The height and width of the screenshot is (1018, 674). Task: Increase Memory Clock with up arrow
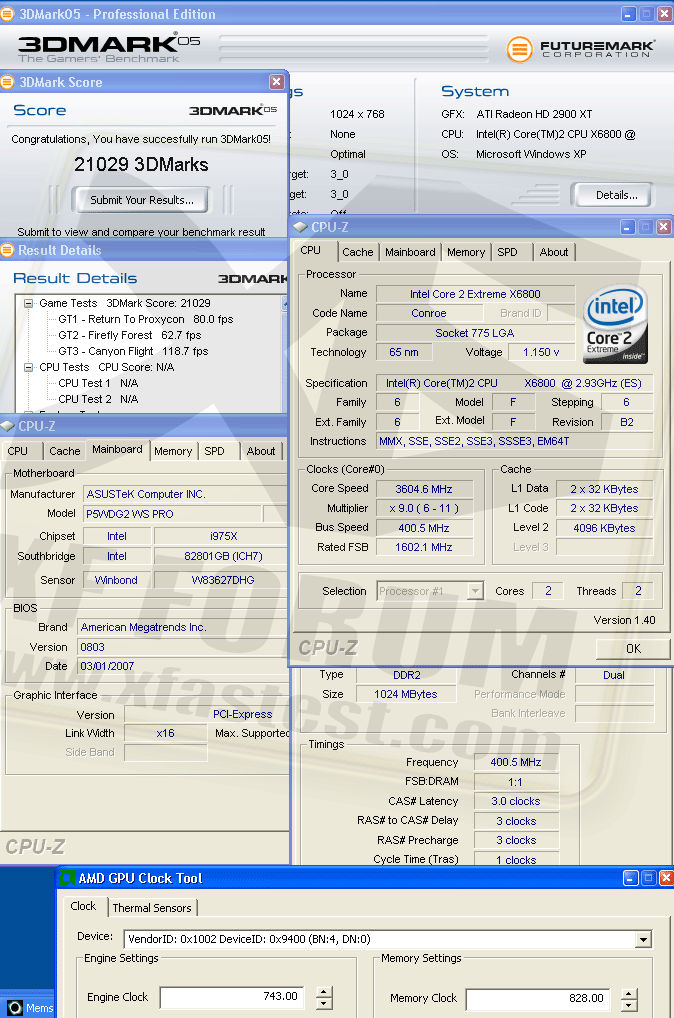(x=629, y=993)
